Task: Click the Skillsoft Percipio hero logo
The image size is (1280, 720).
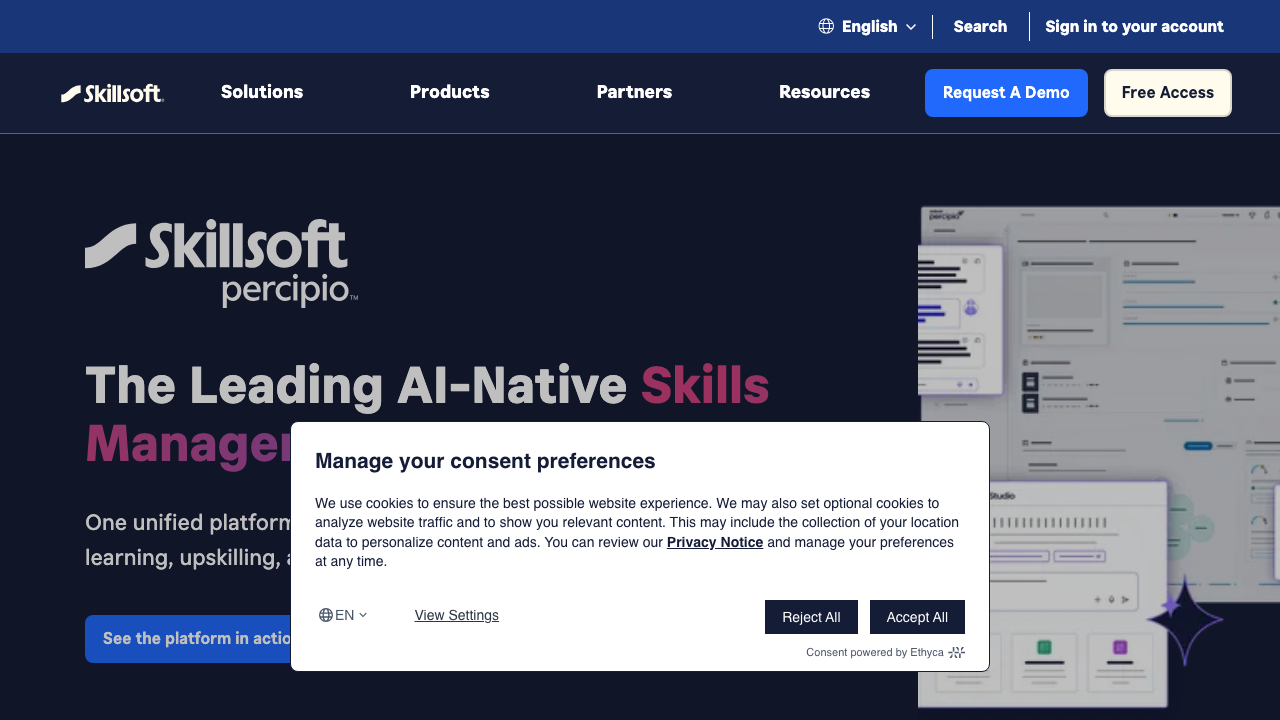Action: pyautogui.click(x=221, y=263)
